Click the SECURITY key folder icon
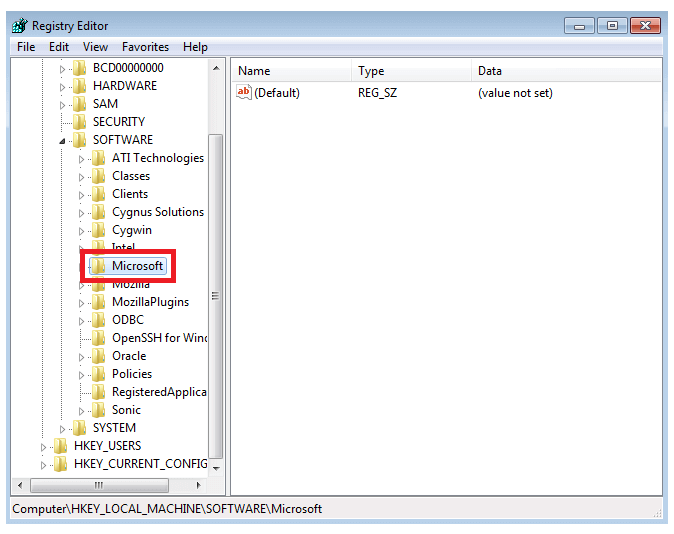674x534 pixels. (80, 122)
